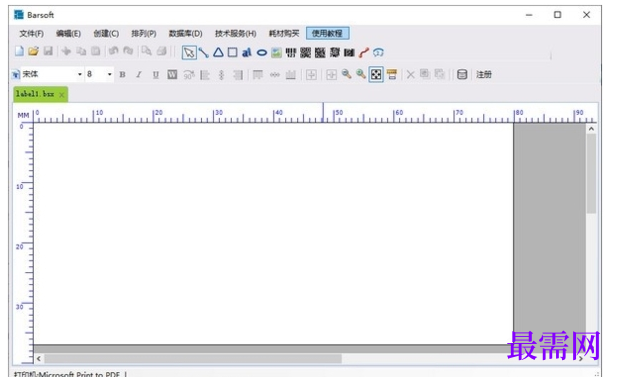Open an existing label file

pyautogui.click(x=34, y=51)
